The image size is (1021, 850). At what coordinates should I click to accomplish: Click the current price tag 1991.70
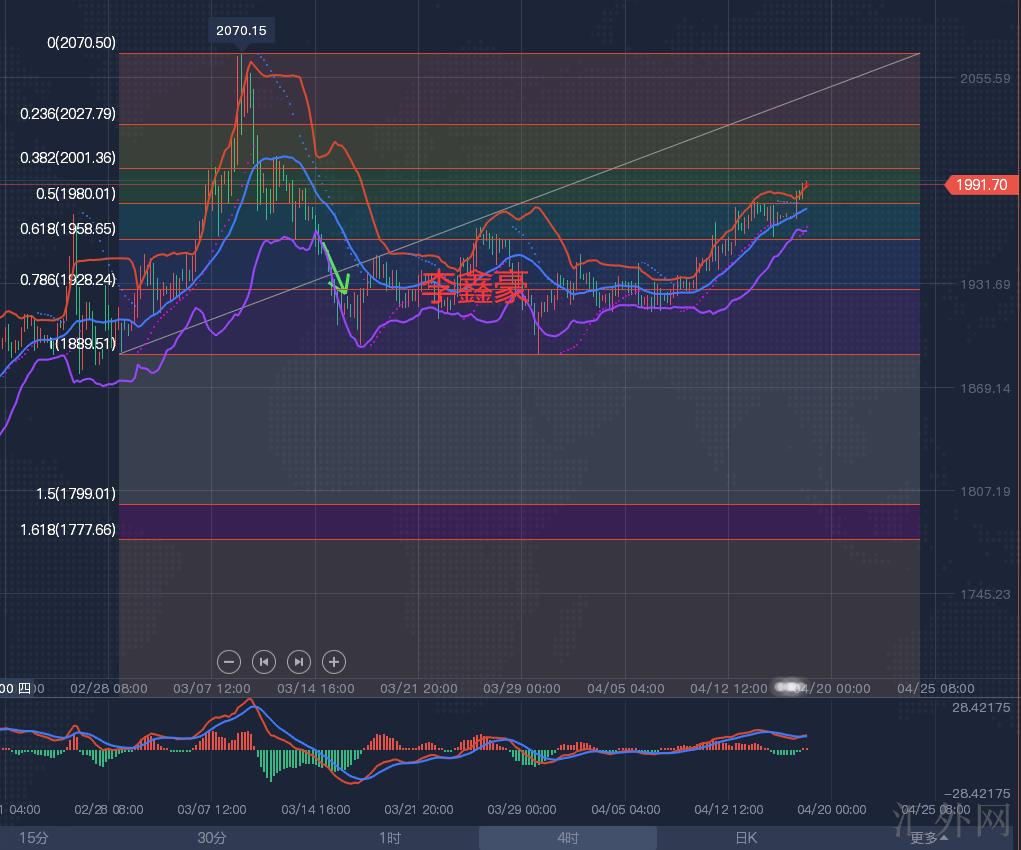click(982, 185)
